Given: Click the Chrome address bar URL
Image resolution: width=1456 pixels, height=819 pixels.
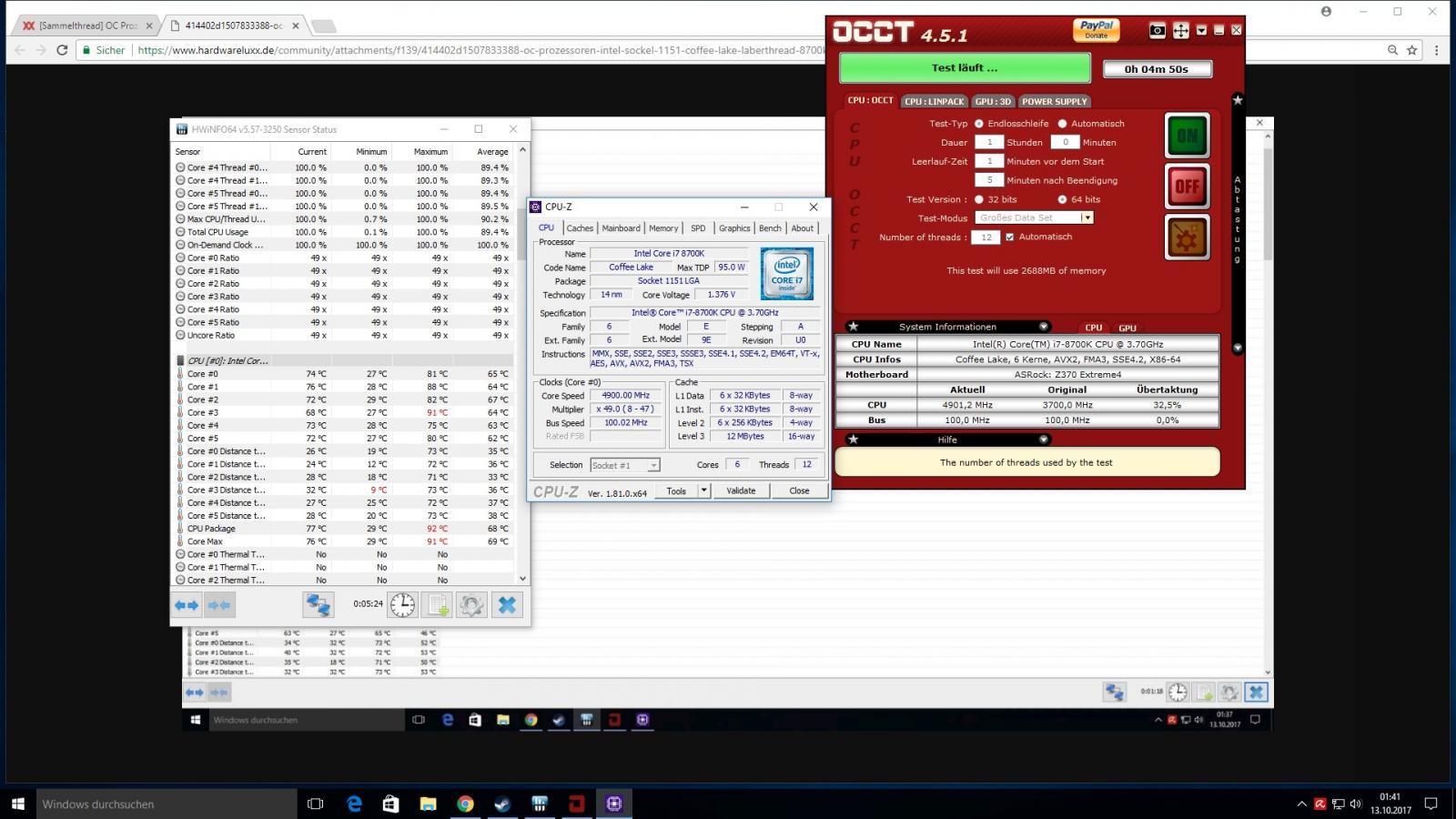Looking at the screenshot, I should pyautogui.click(x=482, y=50).
